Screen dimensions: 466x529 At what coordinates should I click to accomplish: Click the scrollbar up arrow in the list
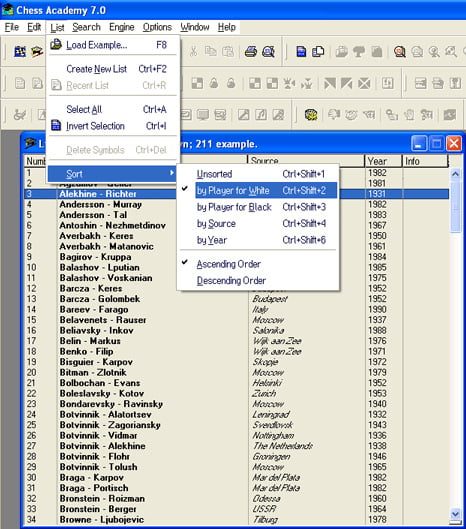pyautogui.click(x=455, y=174)
